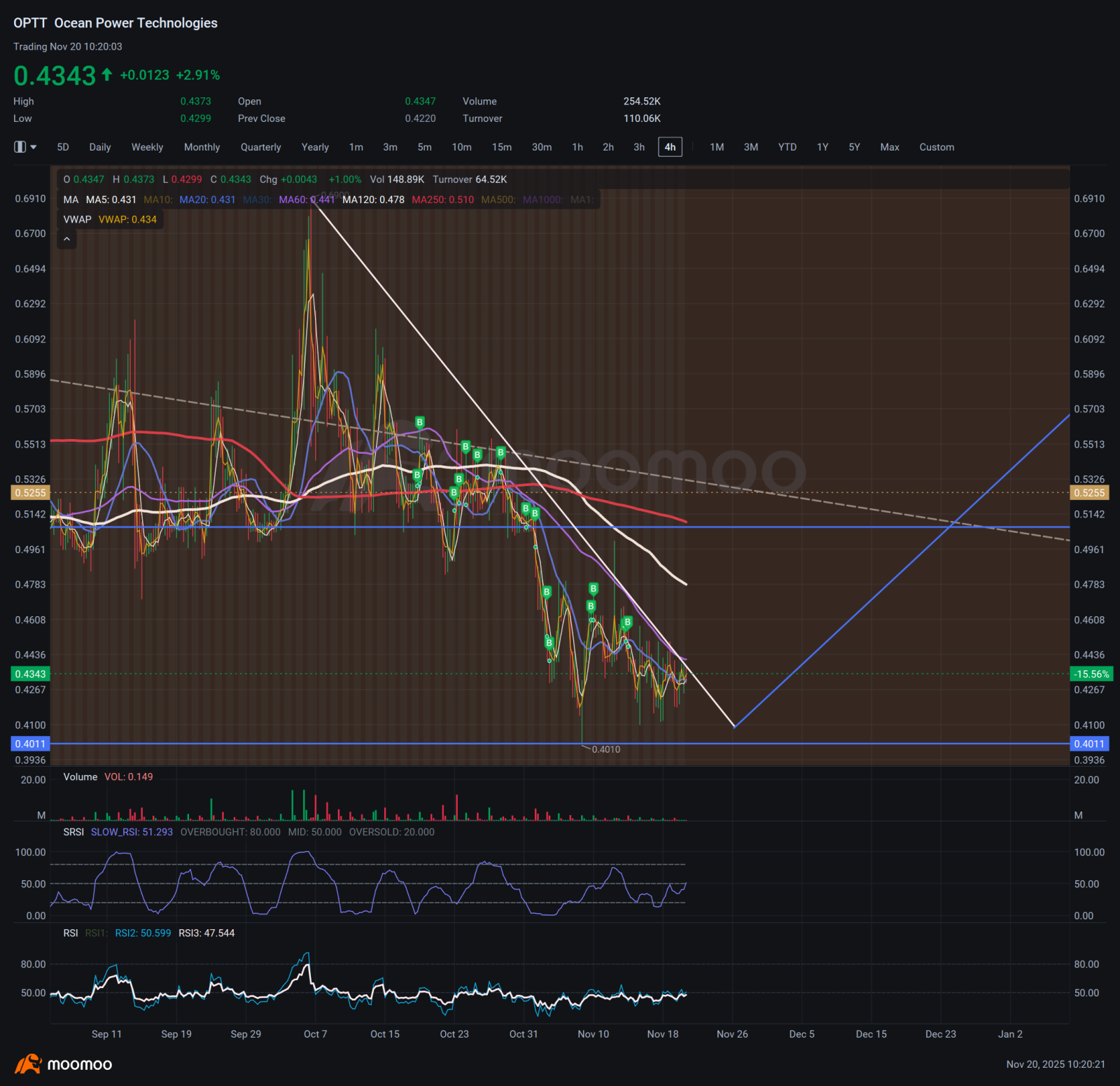
Task: Select Monthly chart interval
Action: pyautogui.click(x=202, y=147)
